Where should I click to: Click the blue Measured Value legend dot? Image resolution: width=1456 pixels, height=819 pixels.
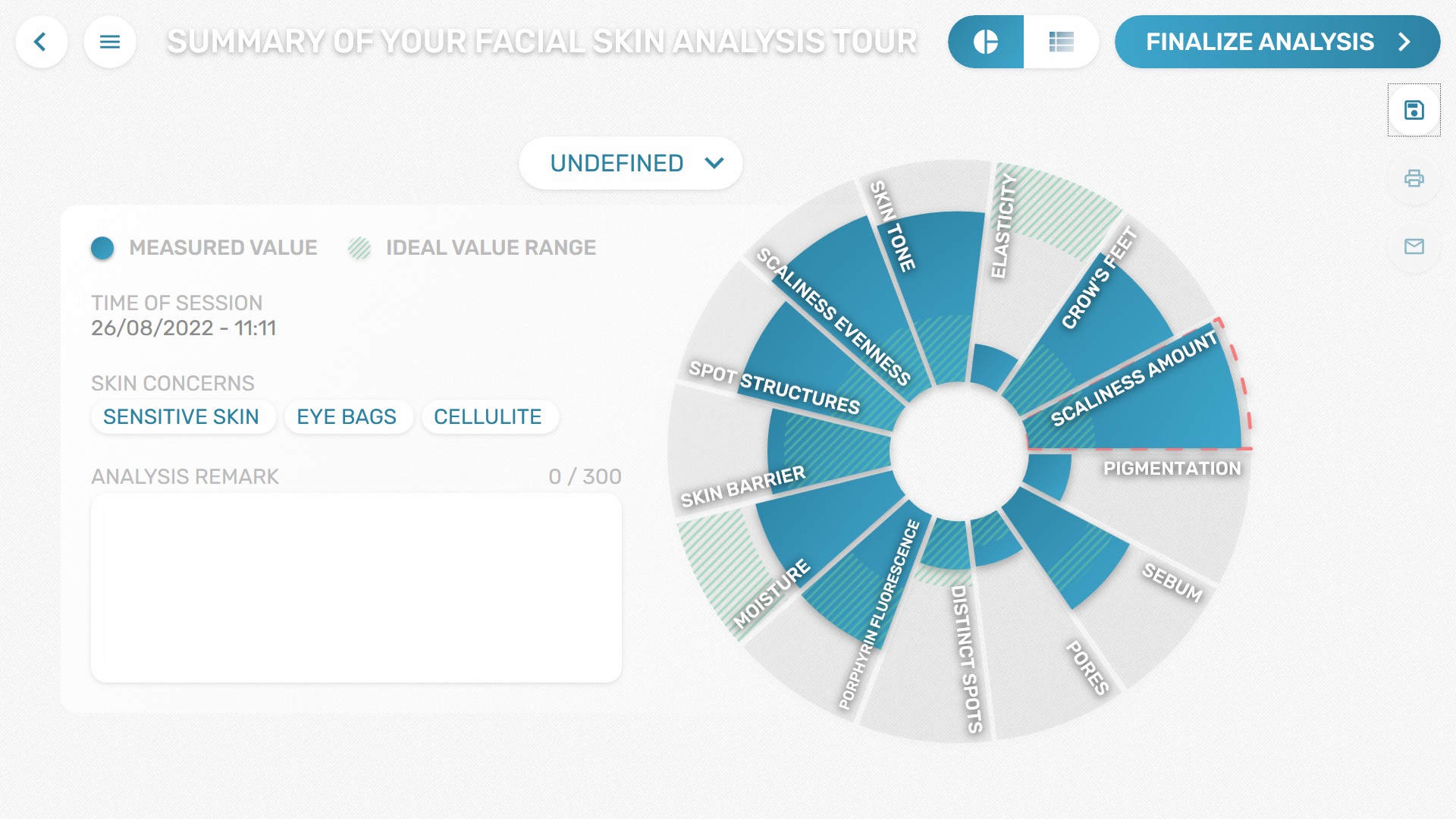(x=102, y=248)
